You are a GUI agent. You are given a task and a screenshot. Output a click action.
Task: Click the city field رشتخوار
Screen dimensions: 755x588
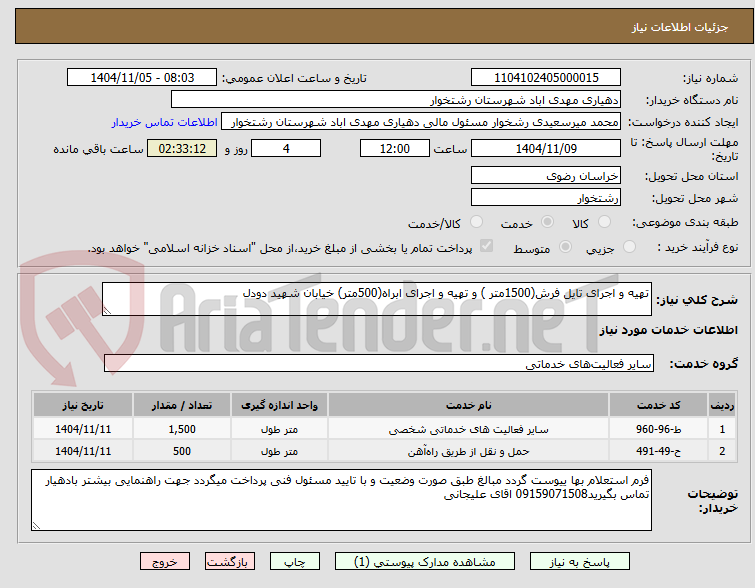tap(546, 198)
